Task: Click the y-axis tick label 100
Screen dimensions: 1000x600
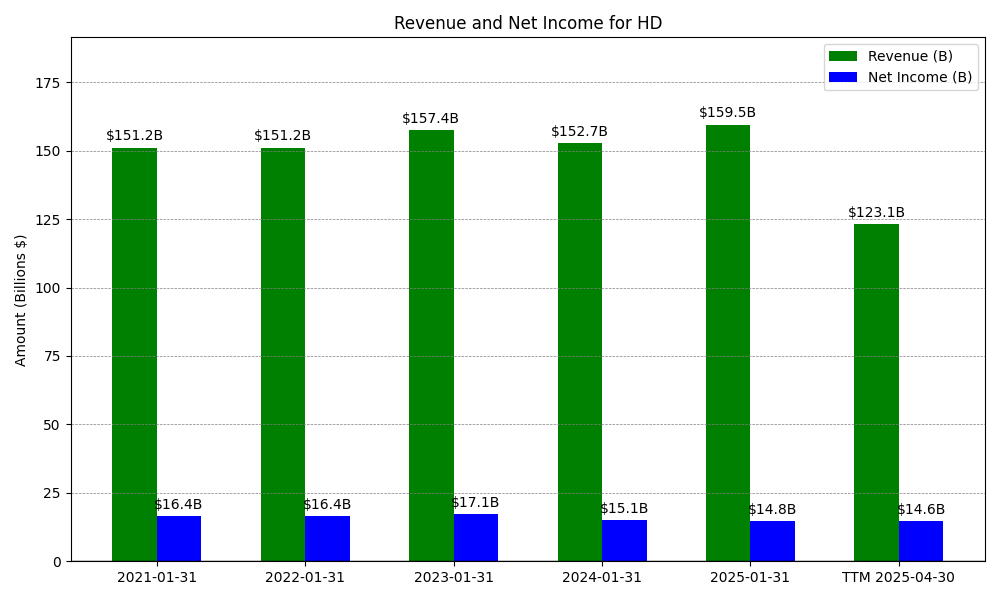Action: click(x=49, y=288)
